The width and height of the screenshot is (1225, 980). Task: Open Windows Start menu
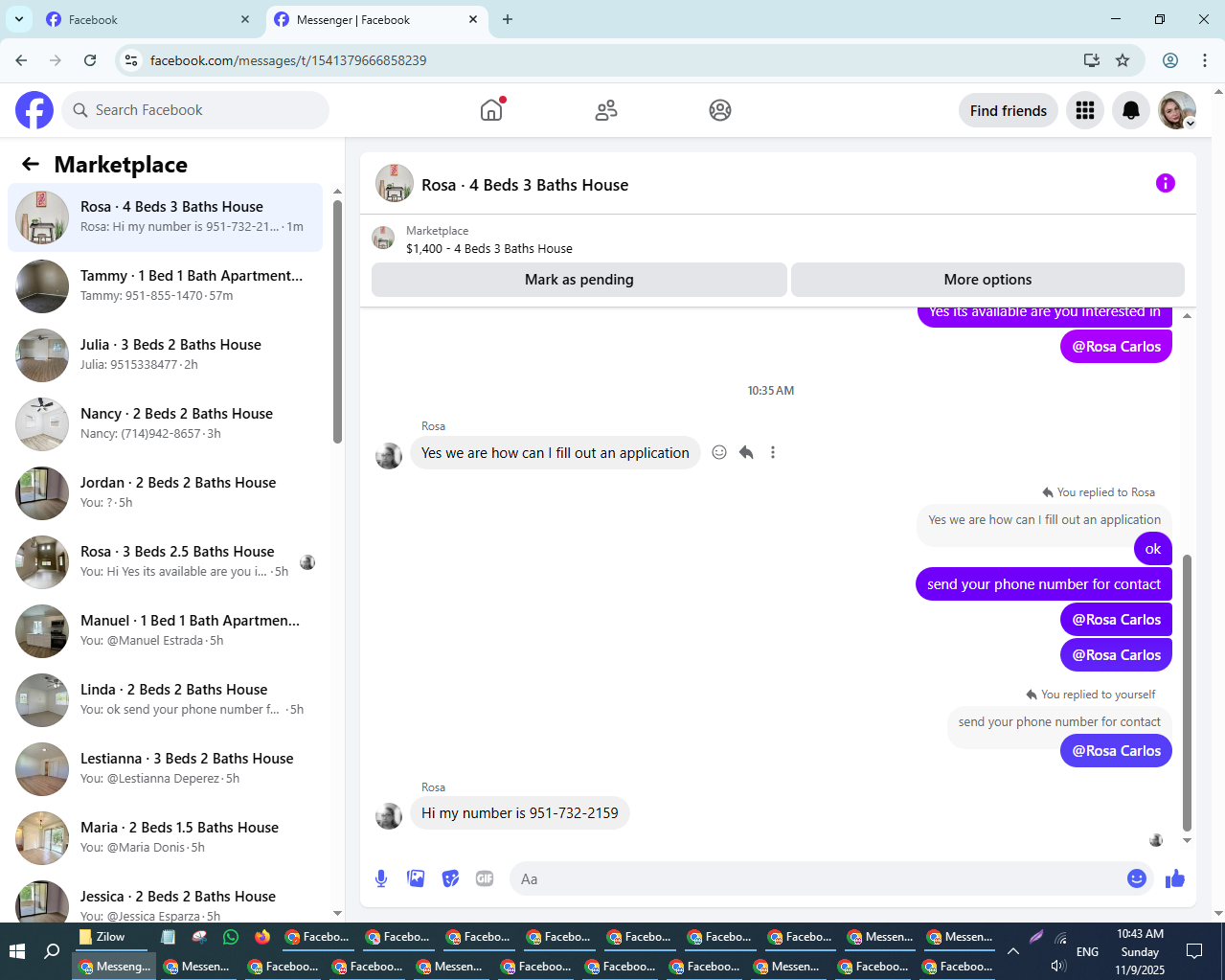click(x=17, y=951)
